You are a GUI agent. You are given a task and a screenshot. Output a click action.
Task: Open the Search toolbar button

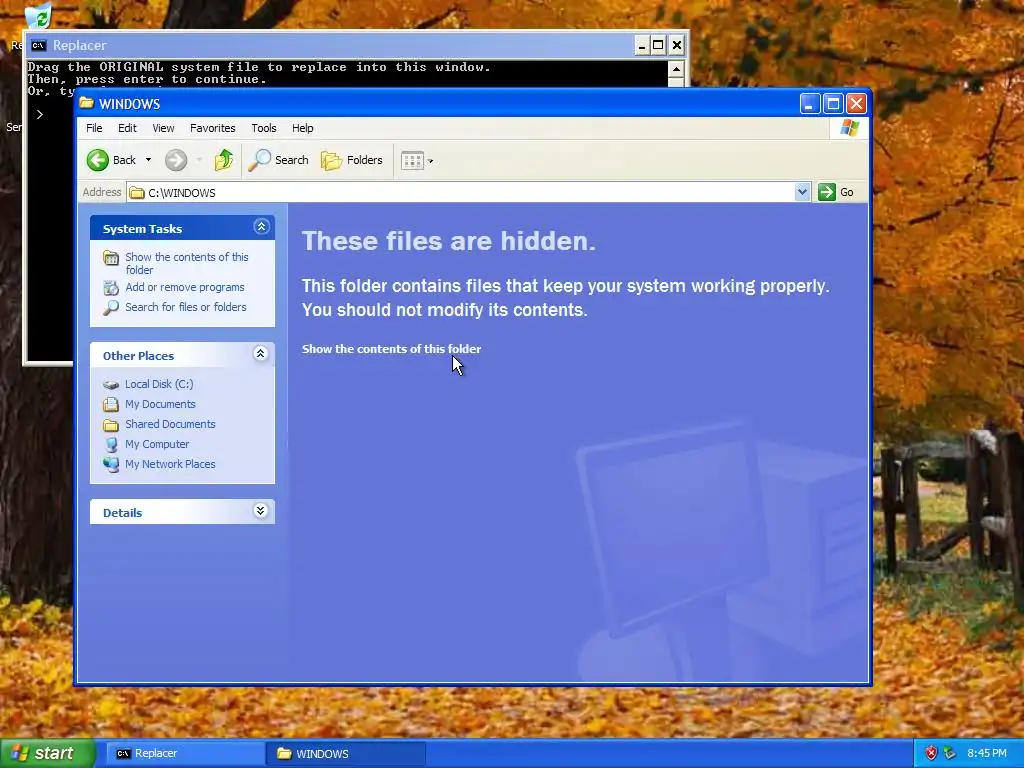(279, 160)
